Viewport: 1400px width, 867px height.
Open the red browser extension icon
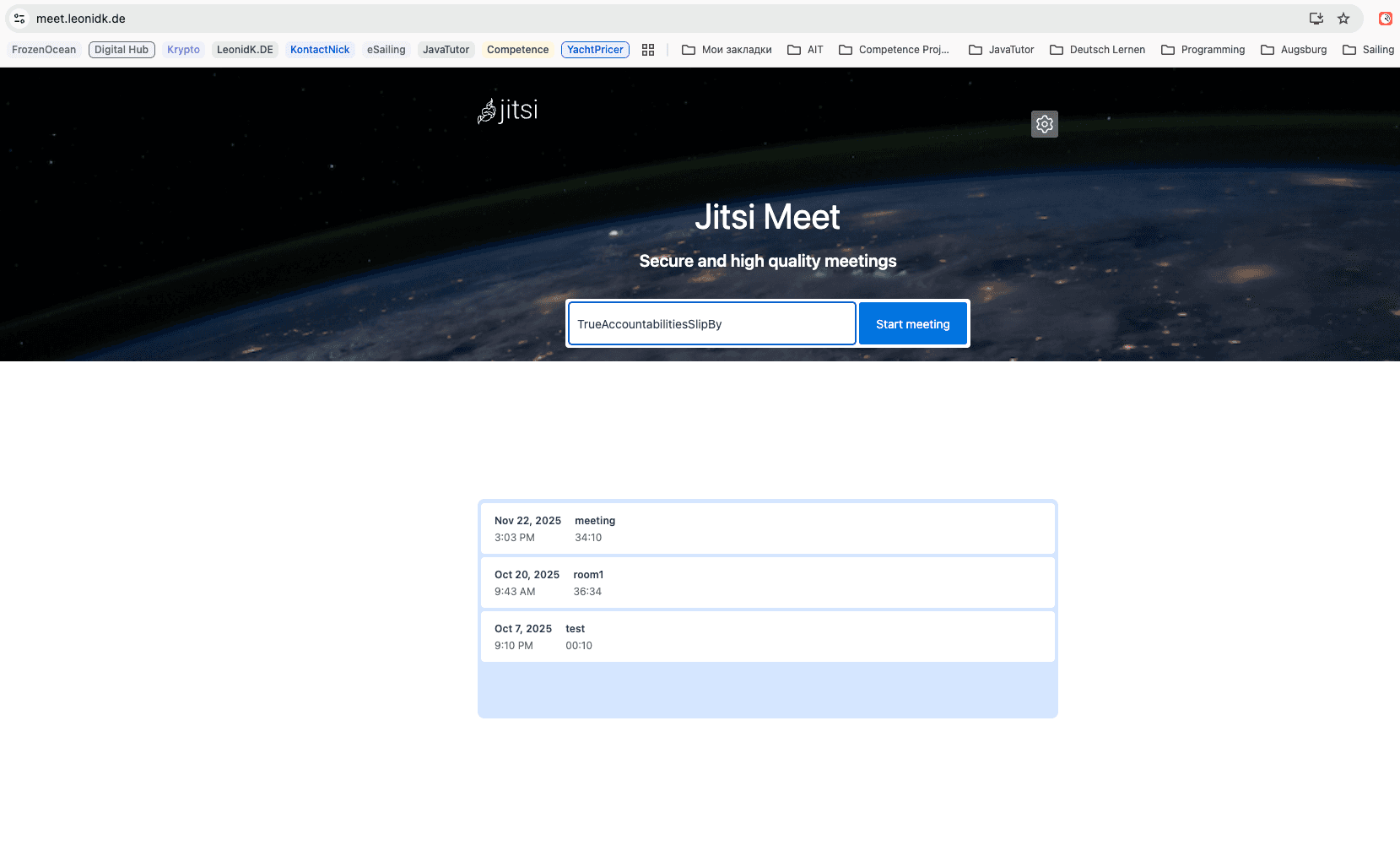click(x=1385, y=19)
